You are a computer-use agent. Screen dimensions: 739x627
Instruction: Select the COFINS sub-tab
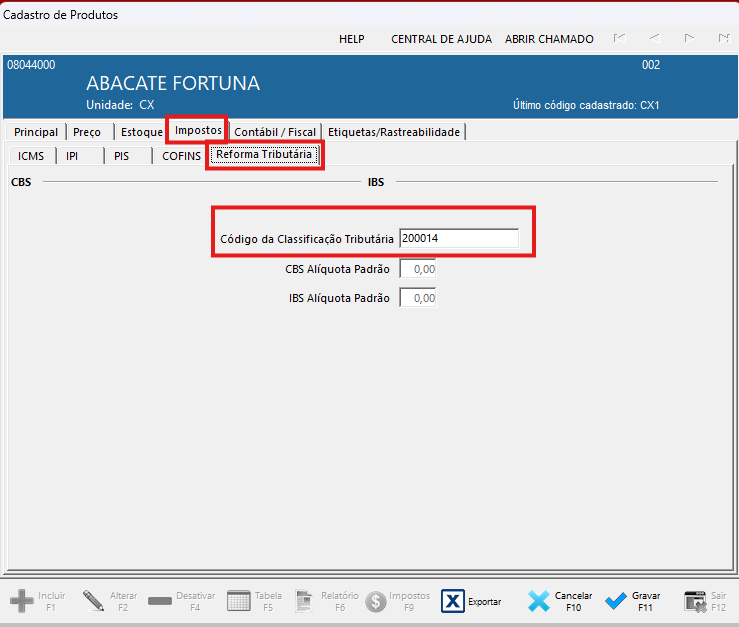181,156
